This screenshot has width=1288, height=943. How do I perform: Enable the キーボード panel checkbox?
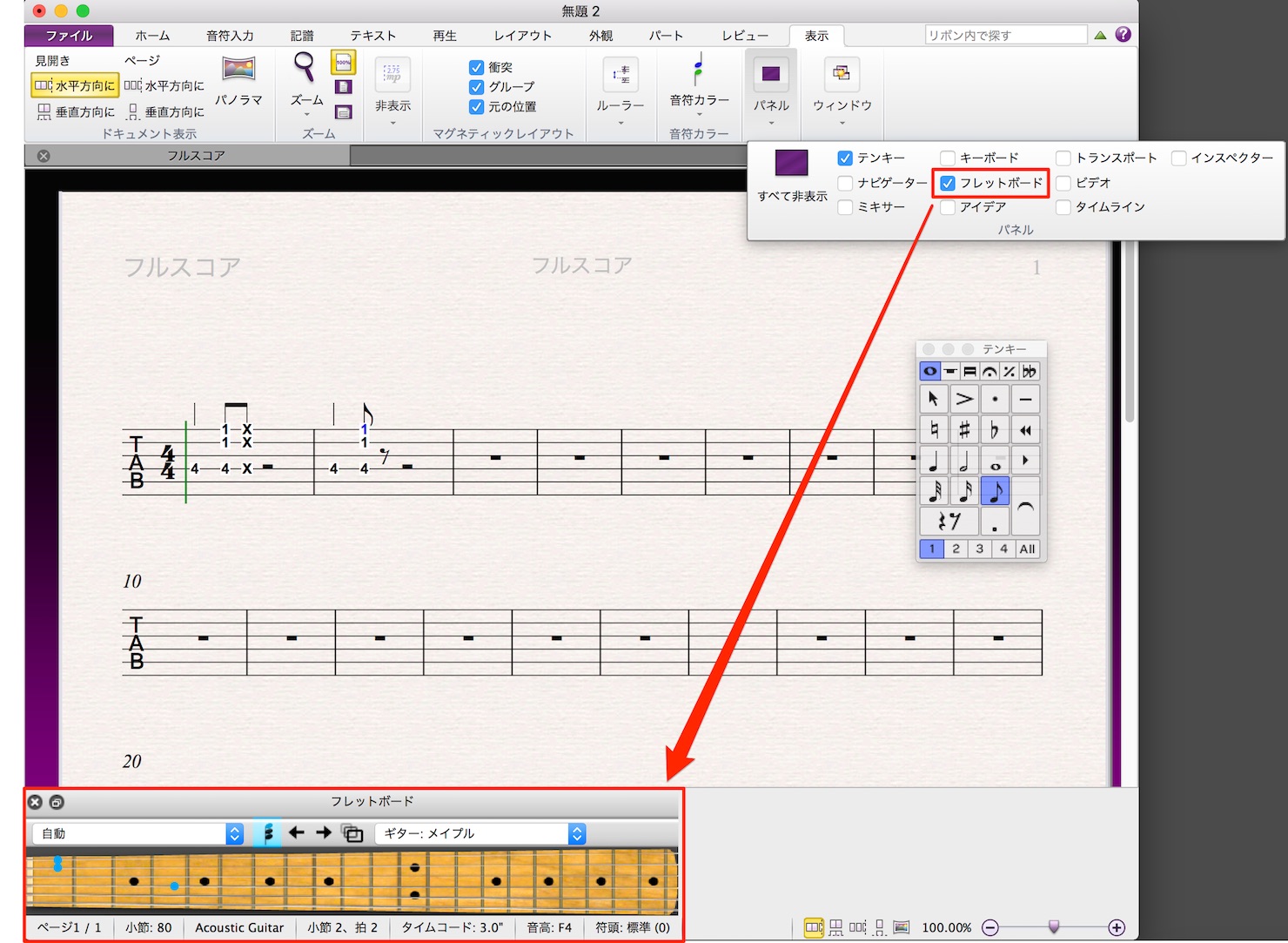pyautogui.click(x=948, y=158)
